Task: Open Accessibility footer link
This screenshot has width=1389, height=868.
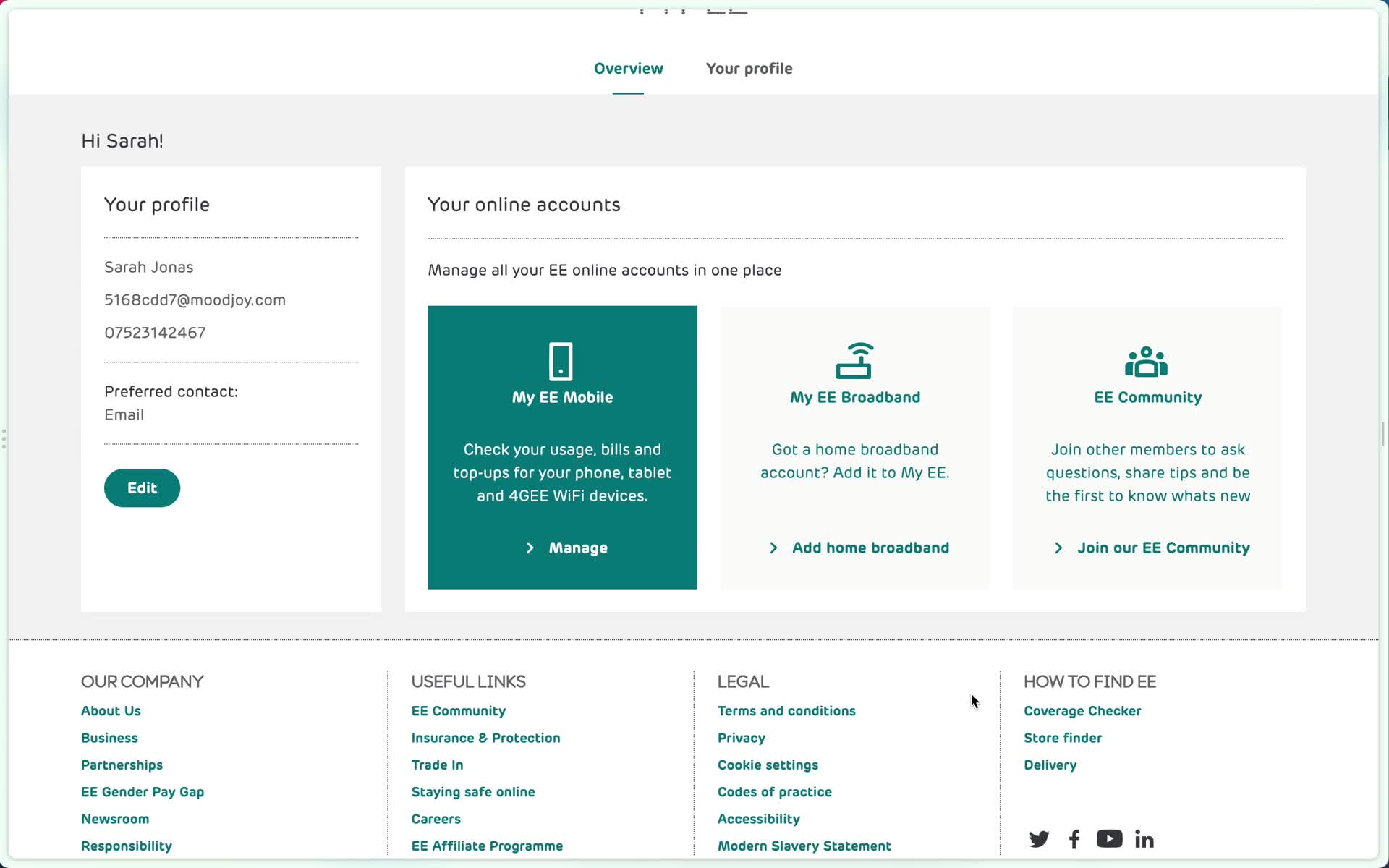Action: point(758,819)
